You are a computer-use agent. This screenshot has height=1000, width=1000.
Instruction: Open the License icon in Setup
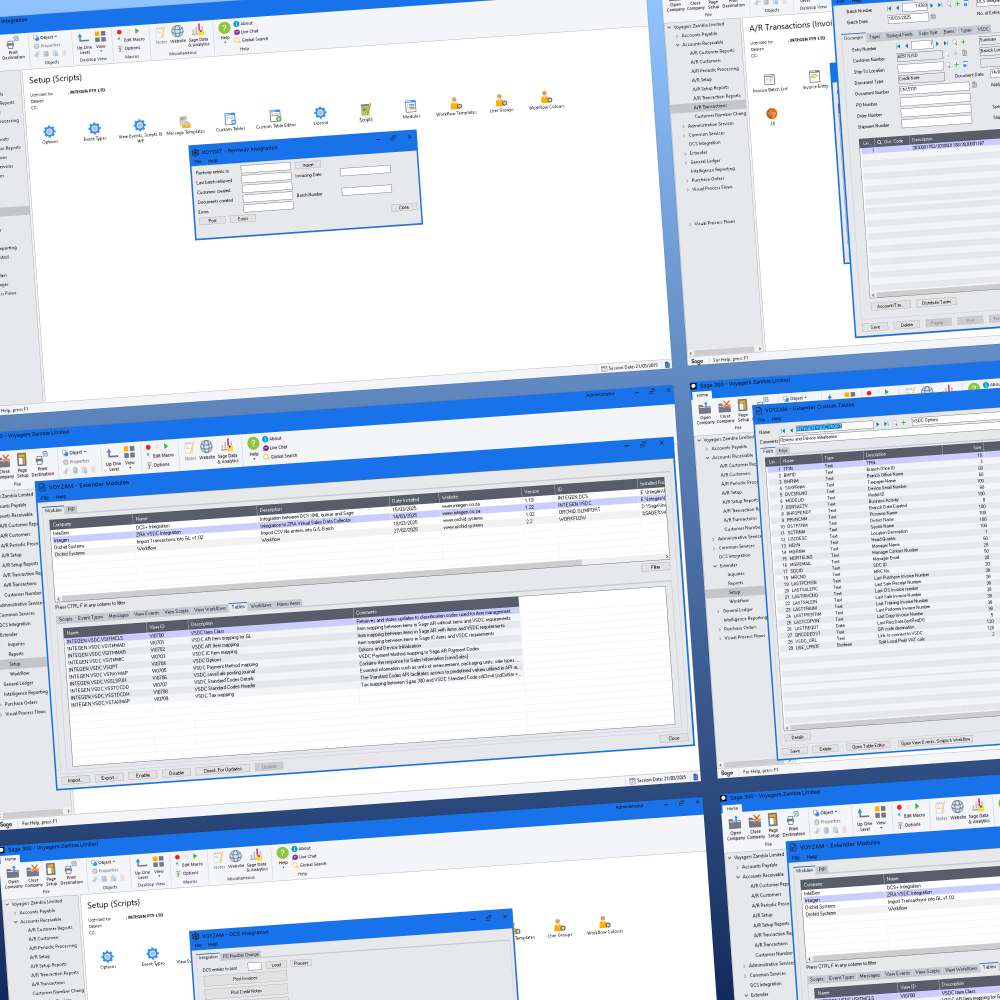(x=320, y=114)
